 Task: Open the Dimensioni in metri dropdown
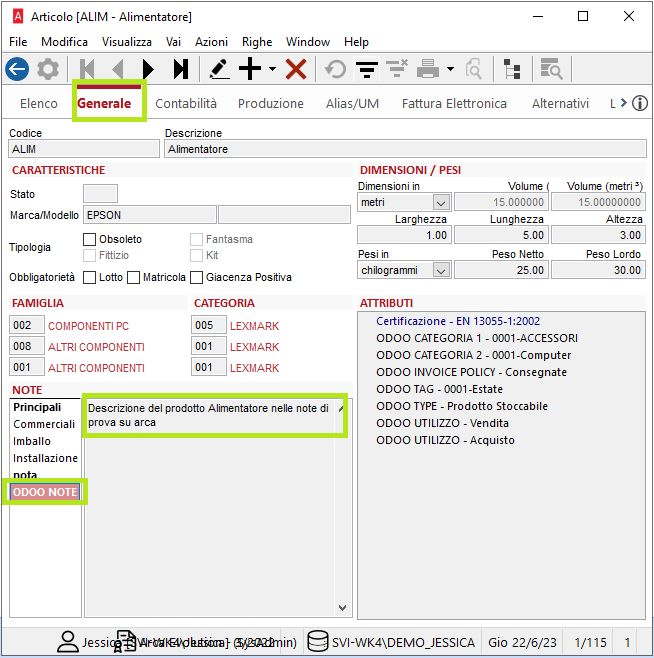(x=440, y=203)
